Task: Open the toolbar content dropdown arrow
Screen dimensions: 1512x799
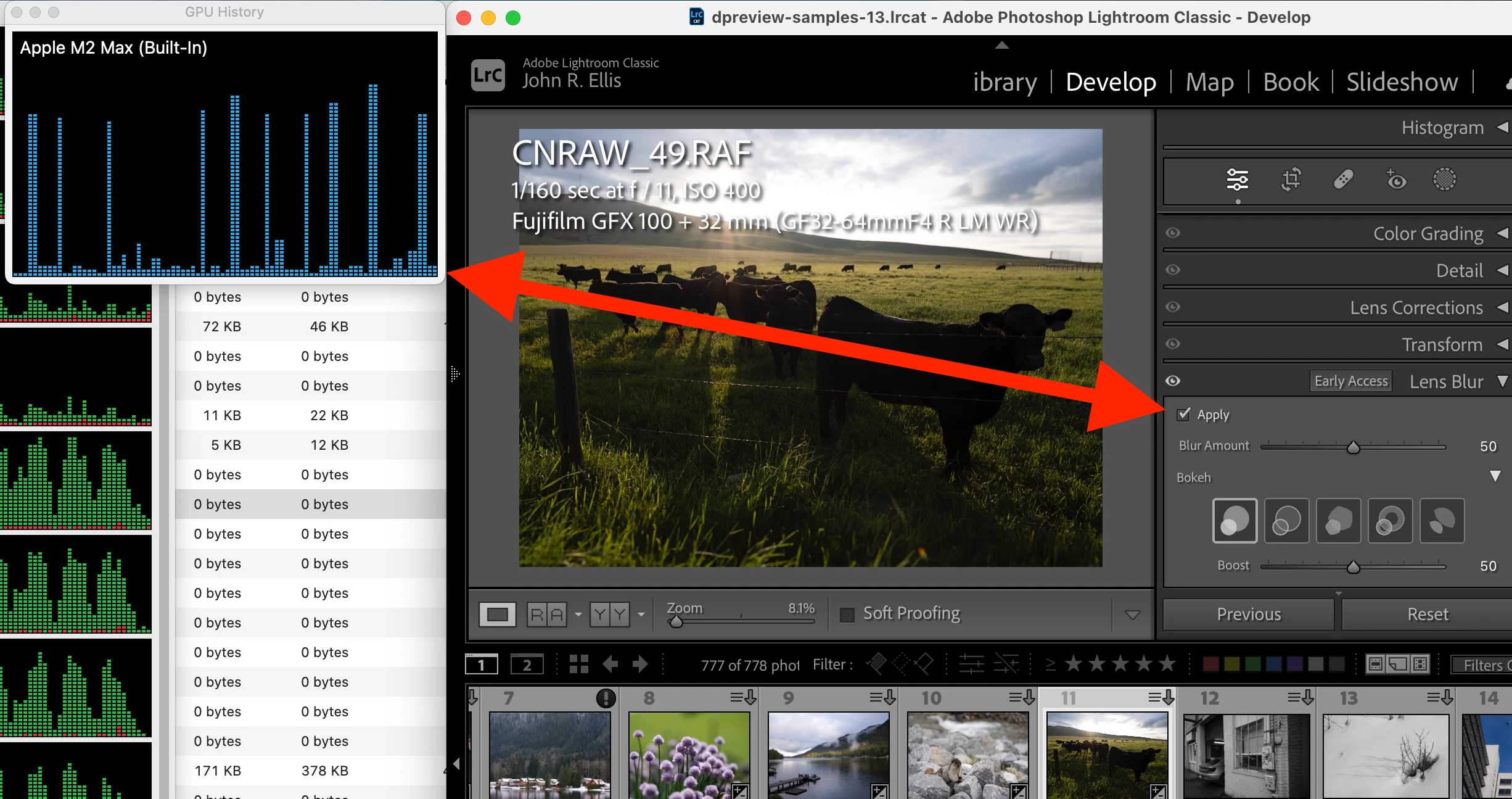Action: coord(1132,615)
